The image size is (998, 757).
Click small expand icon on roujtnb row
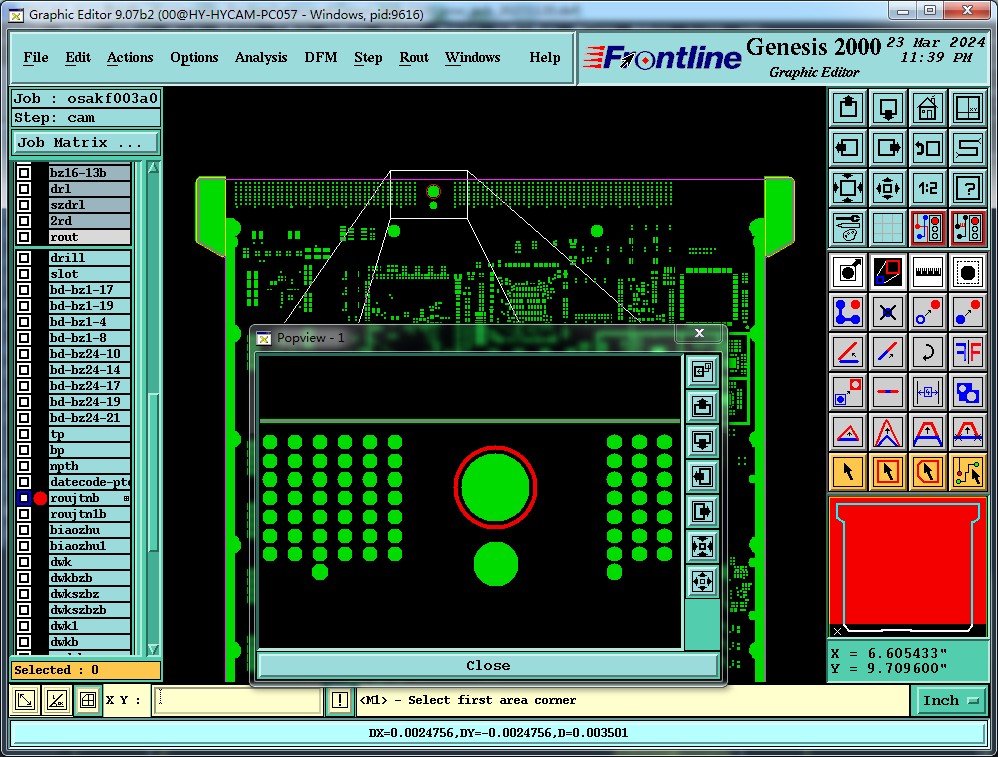(x=126, y=499)
